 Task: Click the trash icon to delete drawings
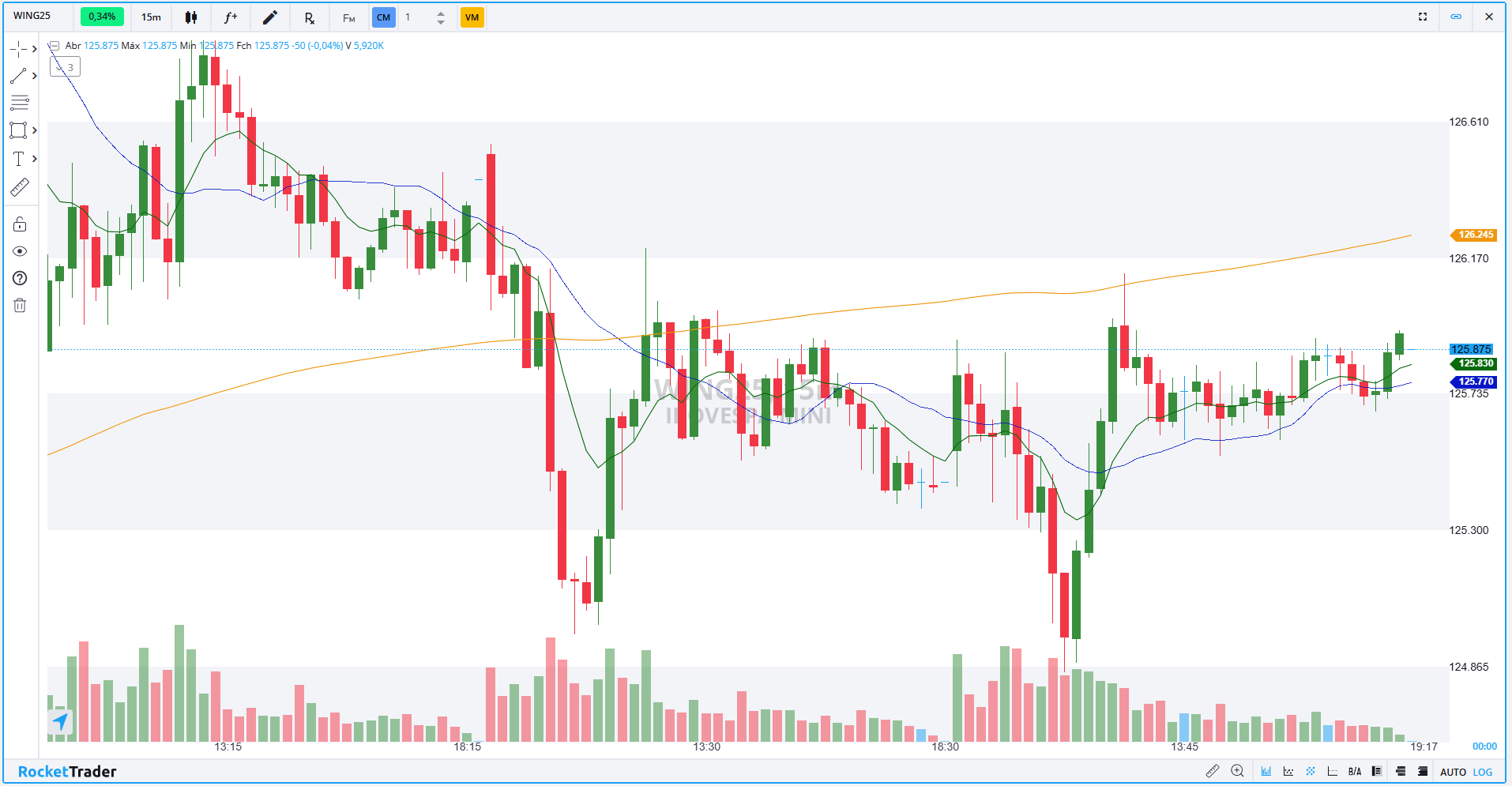coord(20,305)
